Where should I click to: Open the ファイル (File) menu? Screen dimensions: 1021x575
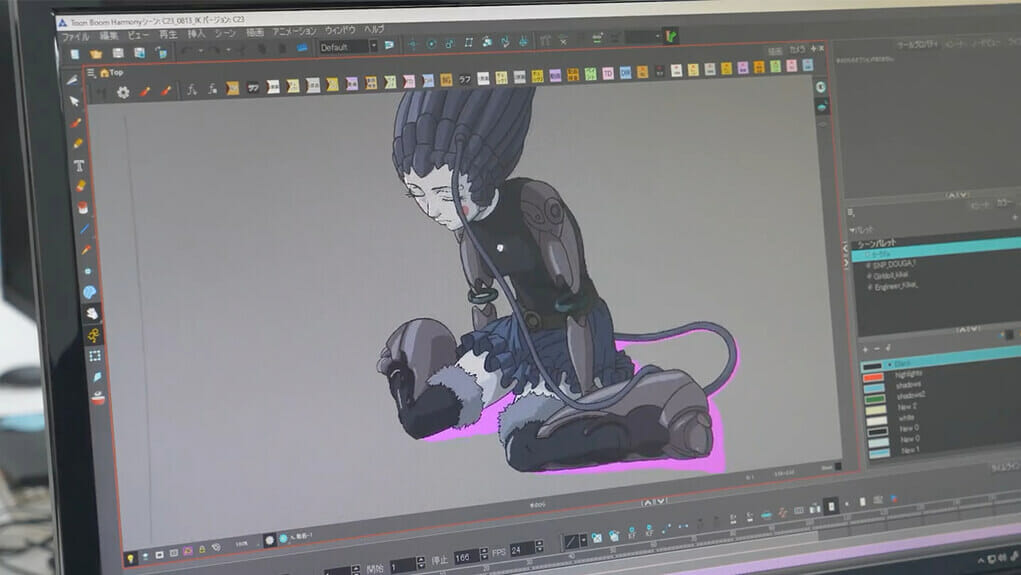point(75,37)
